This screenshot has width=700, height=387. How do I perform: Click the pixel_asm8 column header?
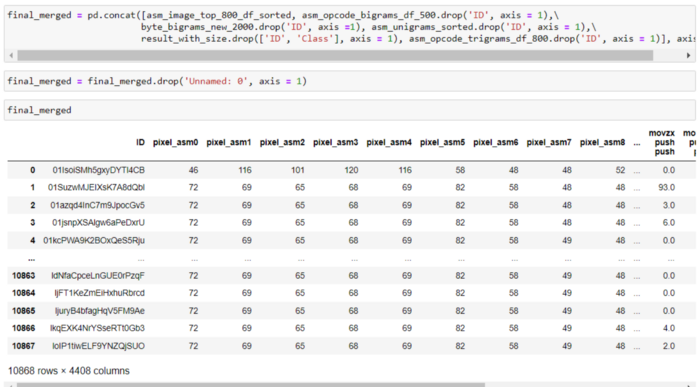point(602,142)
